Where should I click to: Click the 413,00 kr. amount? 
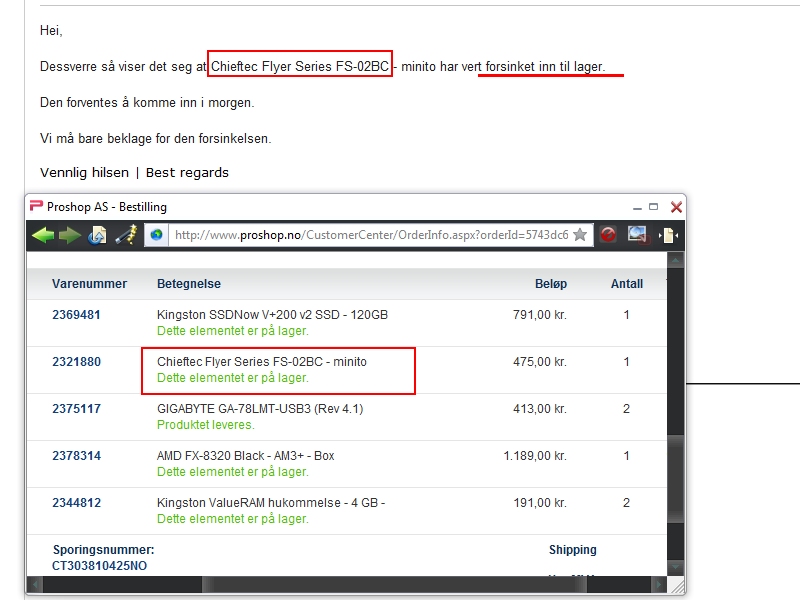(x=540, y=409)
